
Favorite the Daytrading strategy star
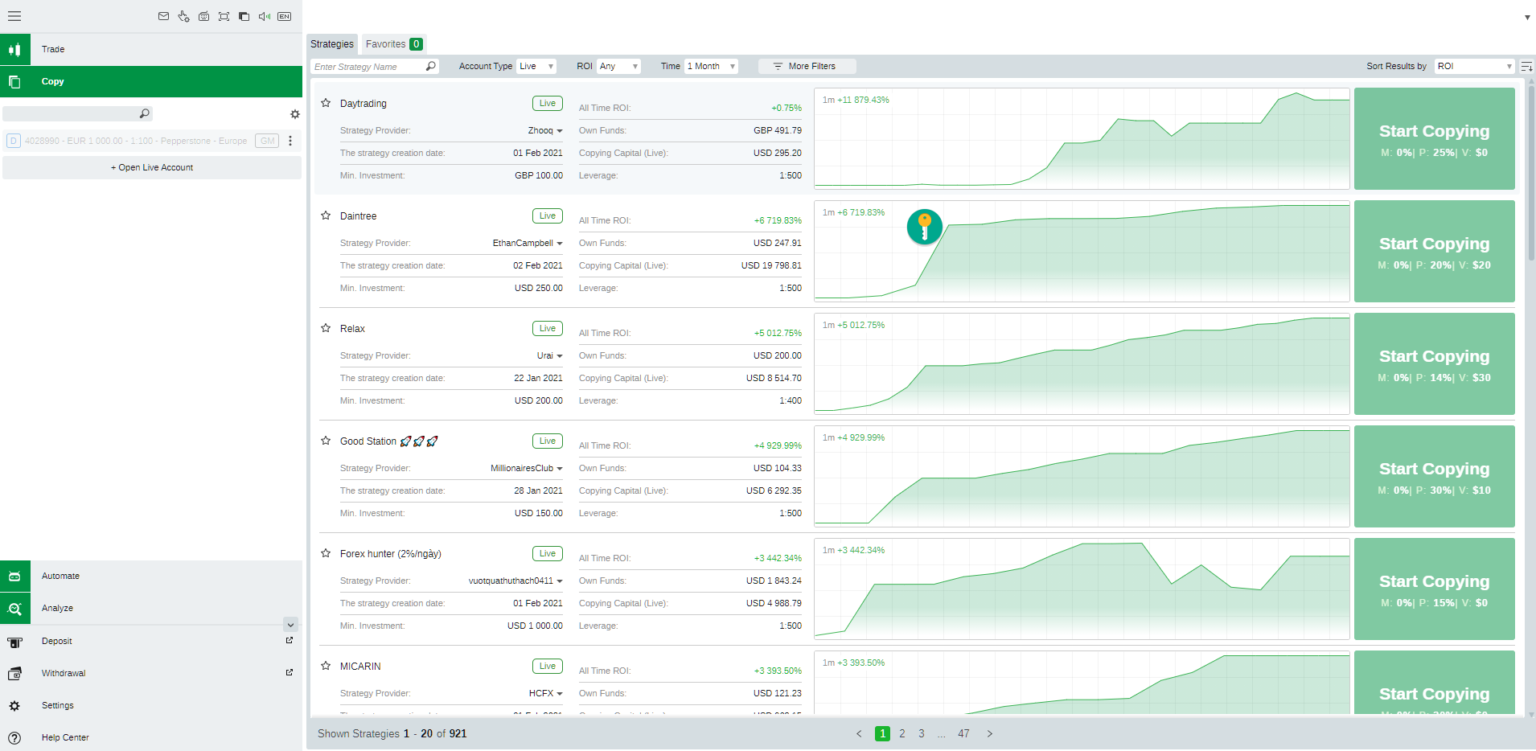click(x=325, y=103)
